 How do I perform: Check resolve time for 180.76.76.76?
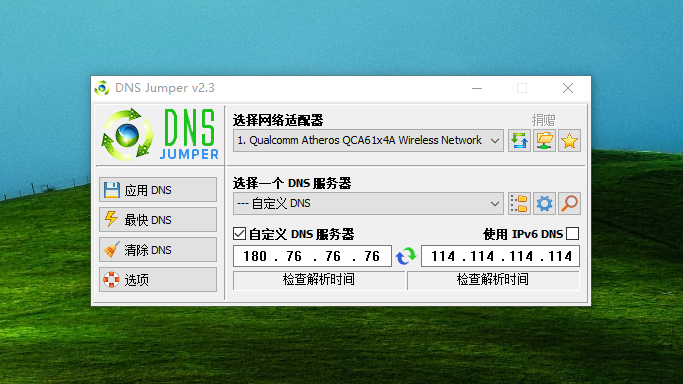[x=319, y=280]
